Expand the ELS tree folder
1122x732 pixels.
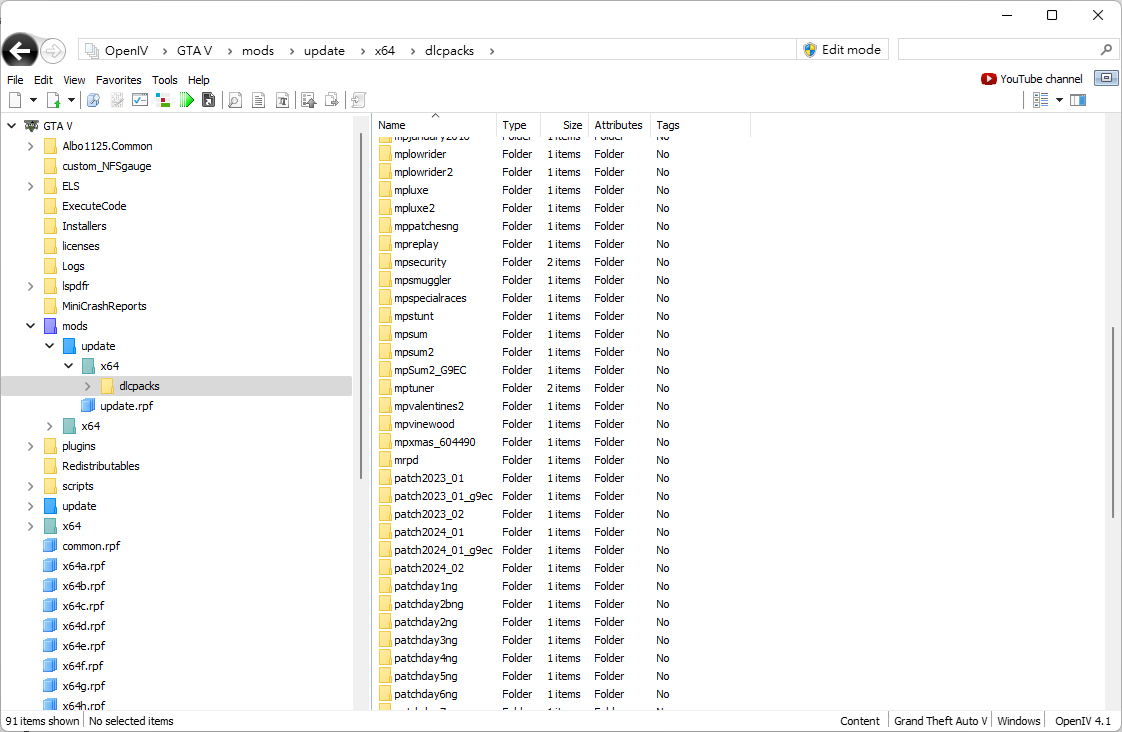30,186
